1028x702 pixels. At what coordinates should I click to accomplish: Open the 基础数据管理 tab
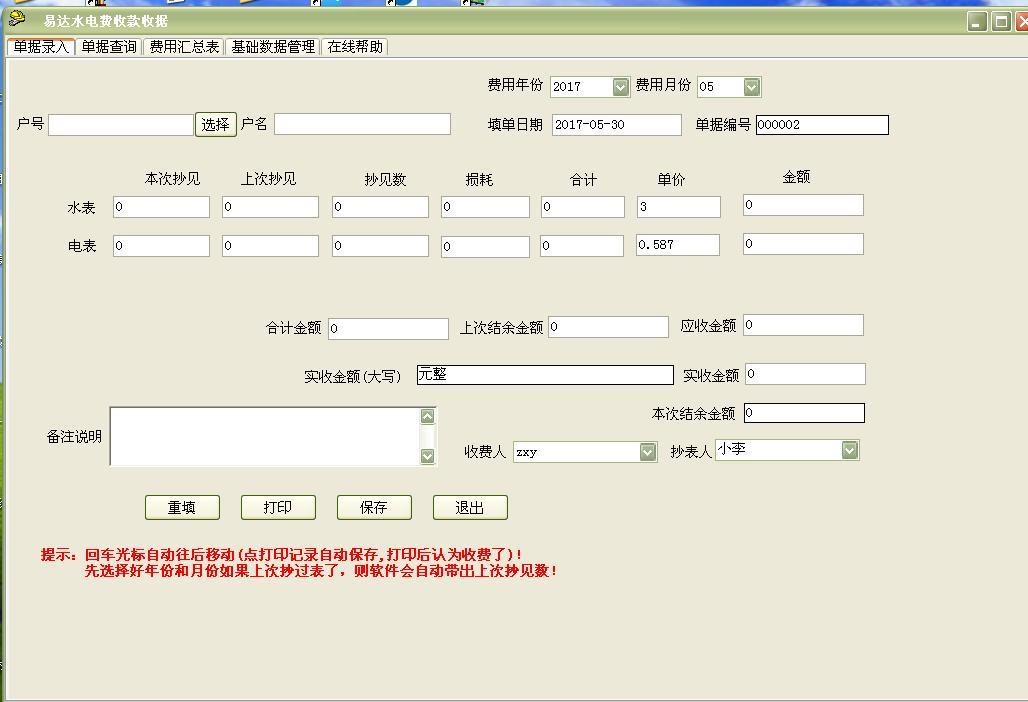pos(273,47)
